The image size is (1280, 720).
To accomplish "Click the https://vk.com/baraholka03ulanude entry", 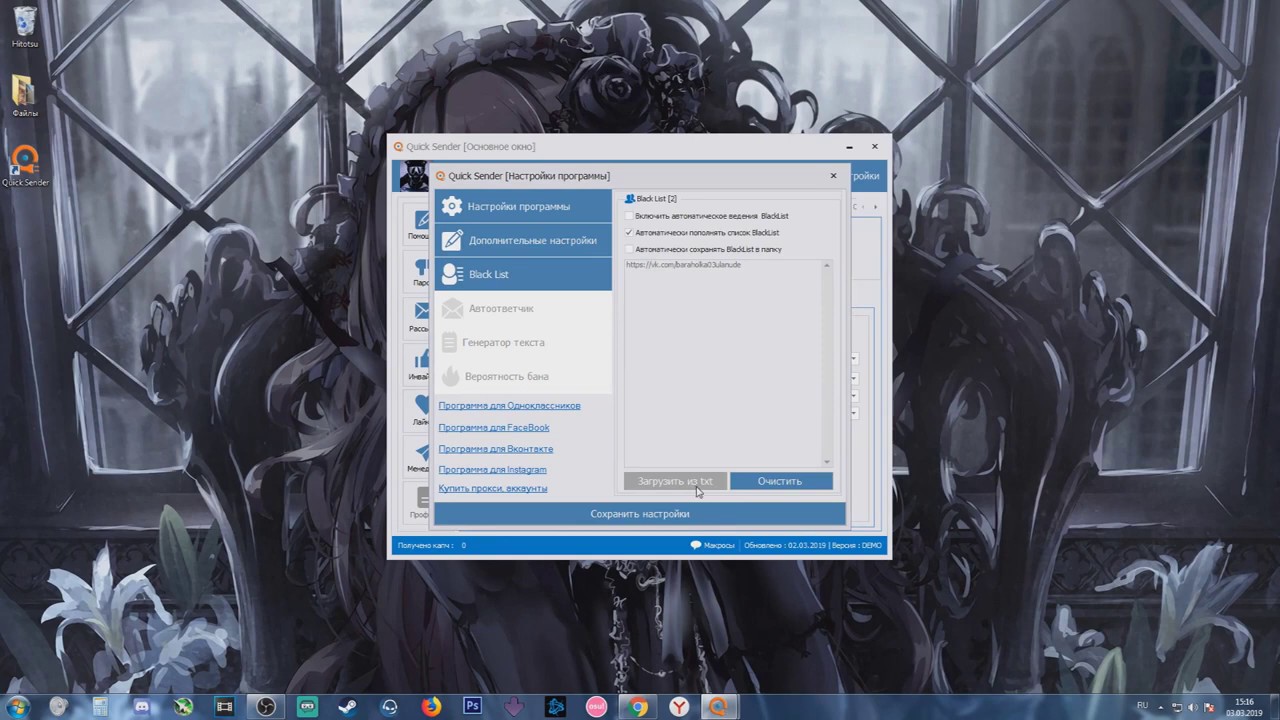I will pyautogui.click(x=683, y=265).
